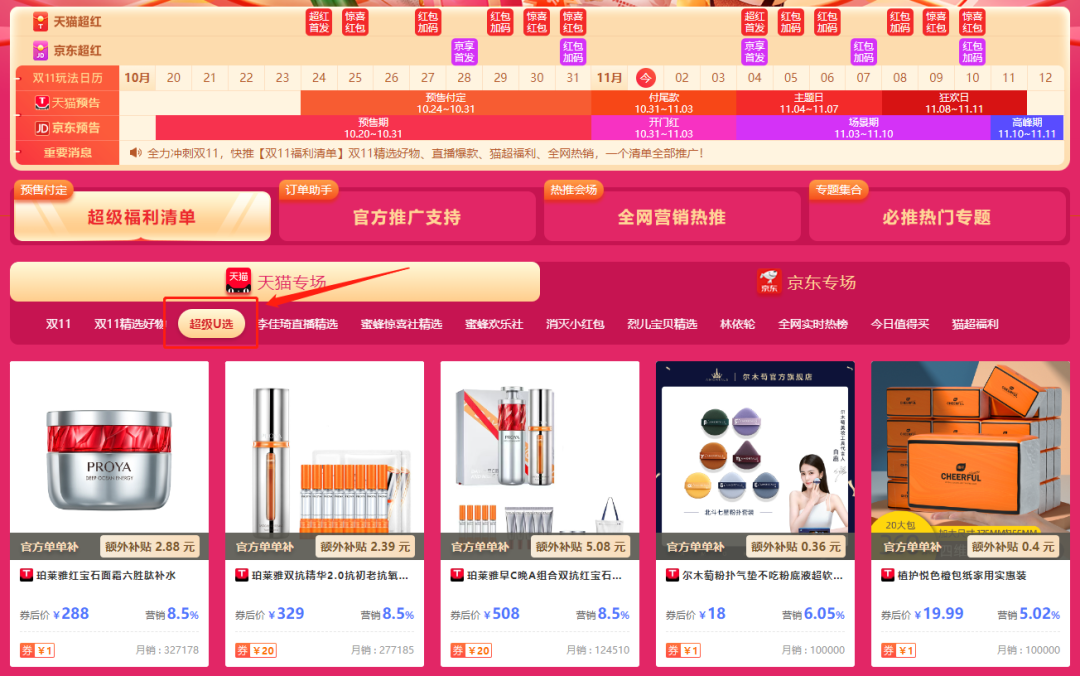Click the 必推热门专题 button

pyautogui.click(x=937, y=216)
